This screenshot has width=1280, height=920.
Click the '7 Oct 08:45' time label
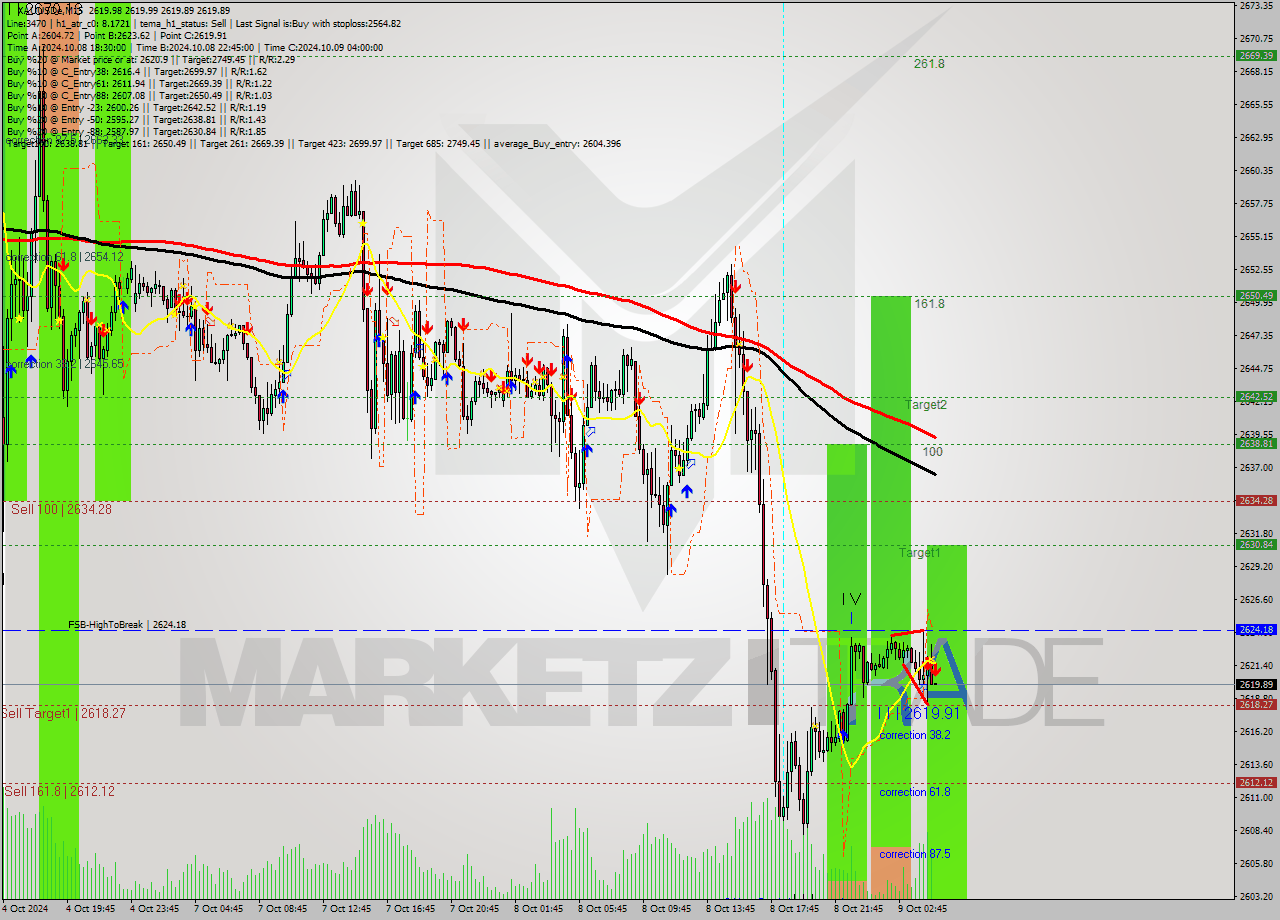coord(282,909)
